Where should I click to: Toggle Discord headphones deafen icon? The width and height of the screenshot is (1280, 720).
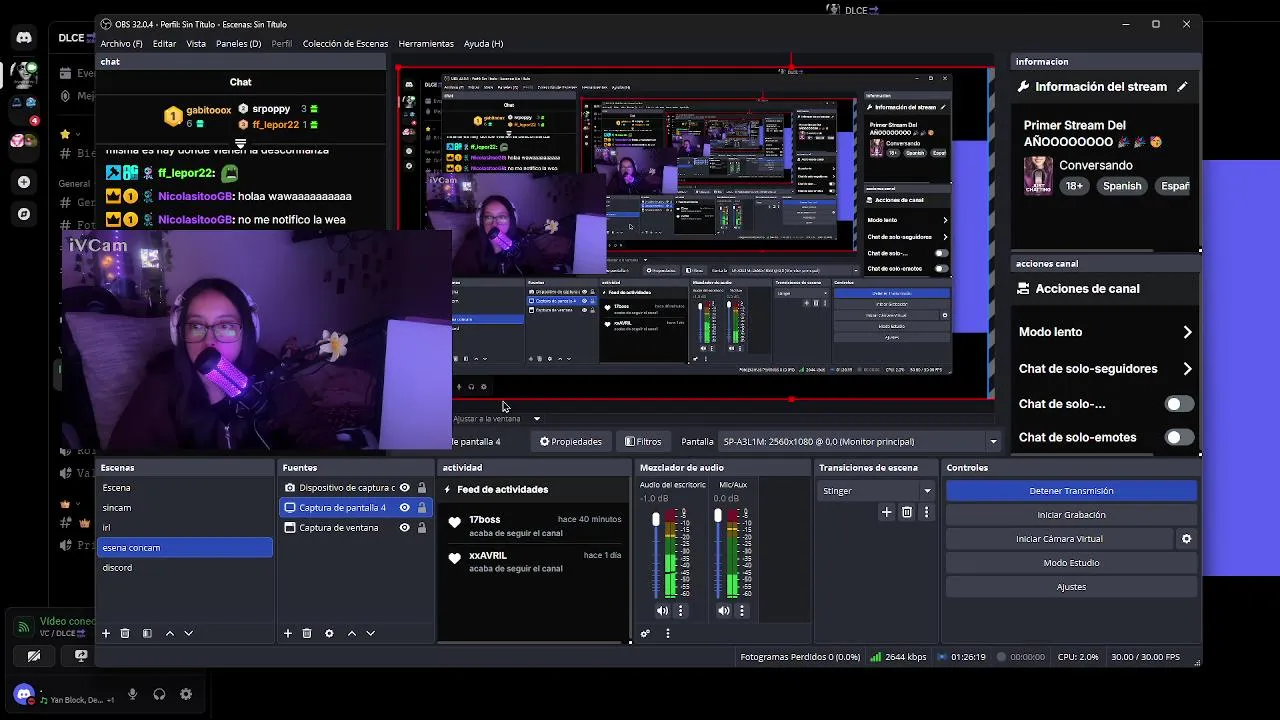[159, 694]
